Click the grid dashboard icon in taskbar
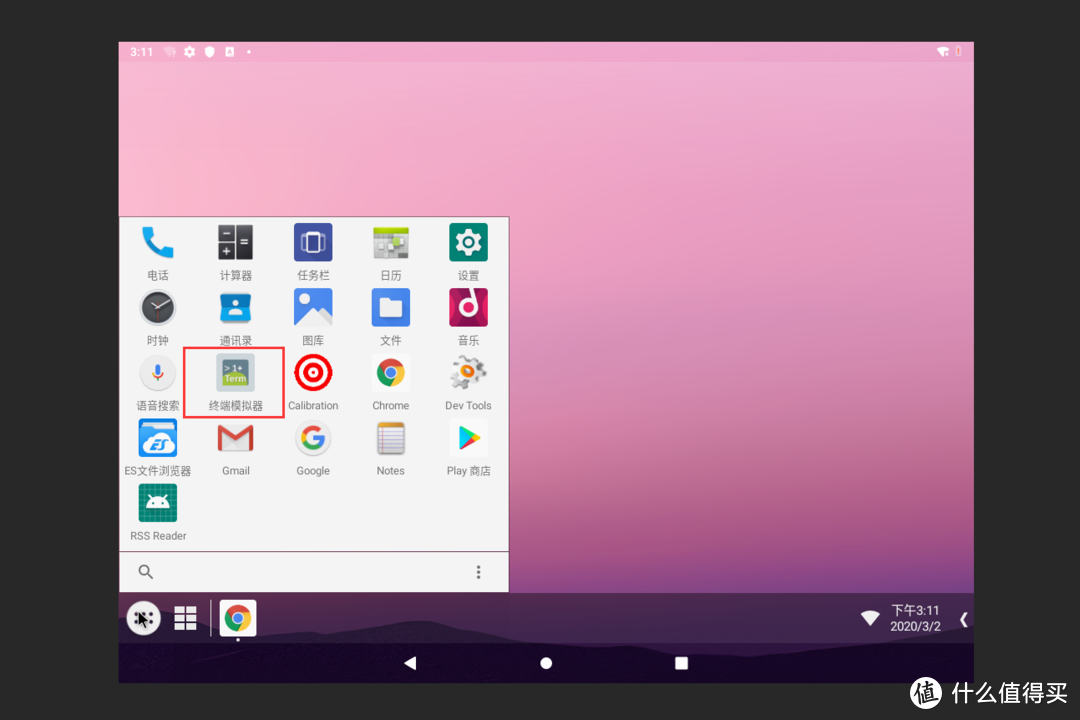1080x720 pixels. [x=185, y=618]
